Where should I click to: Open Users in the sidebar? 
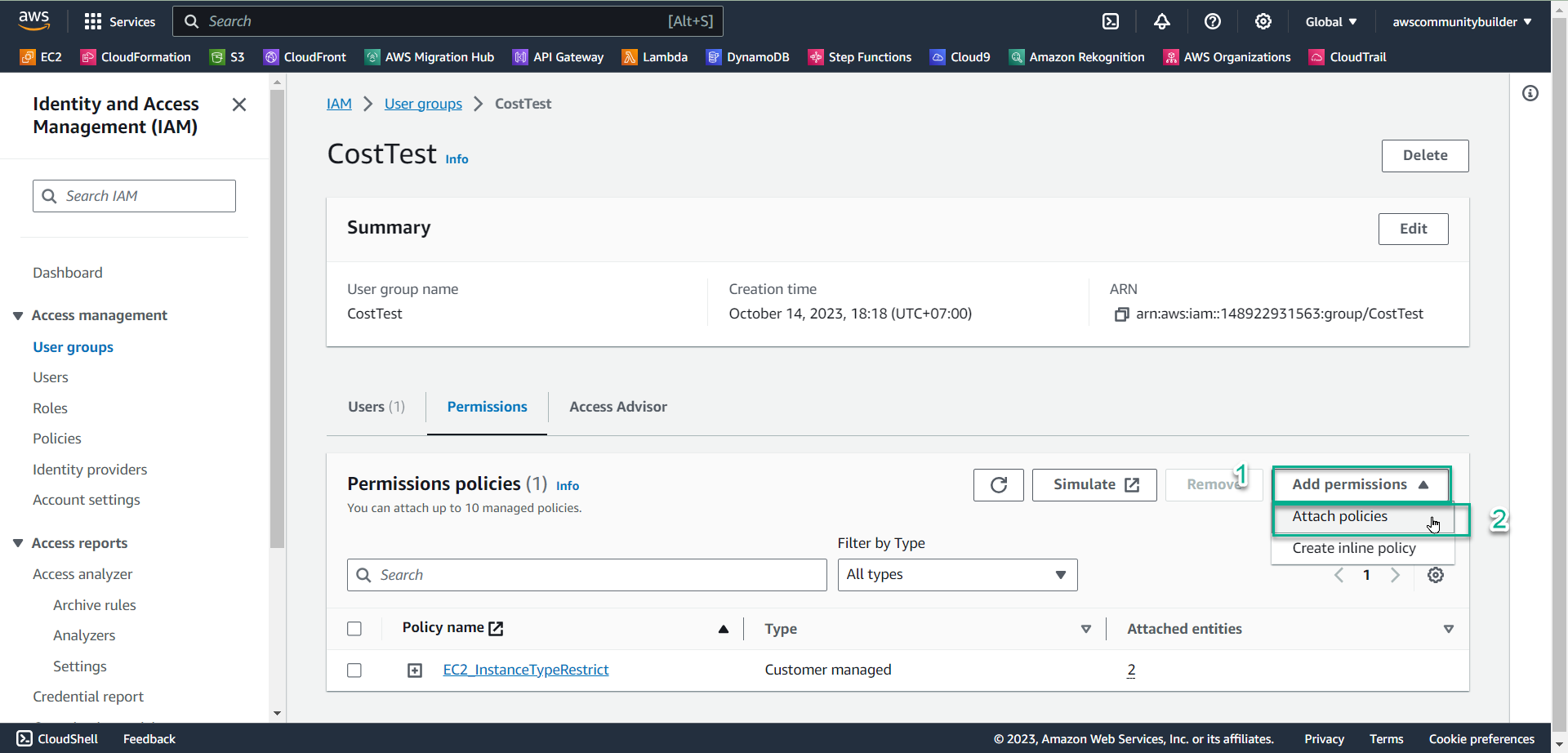51,377
